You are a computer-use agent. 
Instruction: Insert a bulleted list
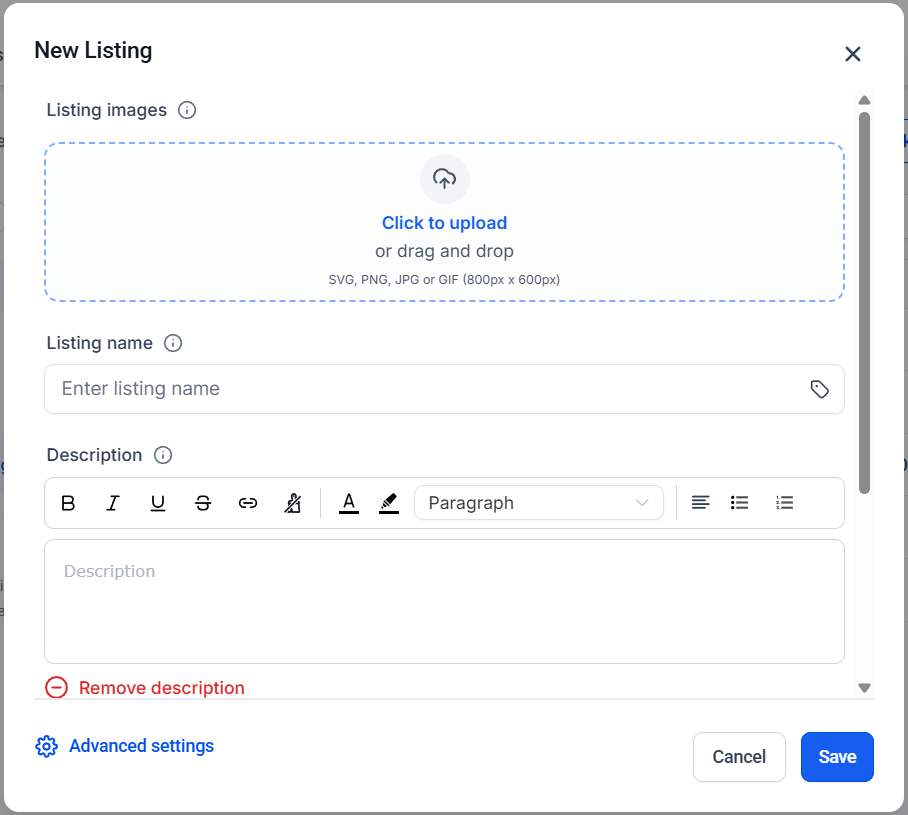(x=739, y=503)
